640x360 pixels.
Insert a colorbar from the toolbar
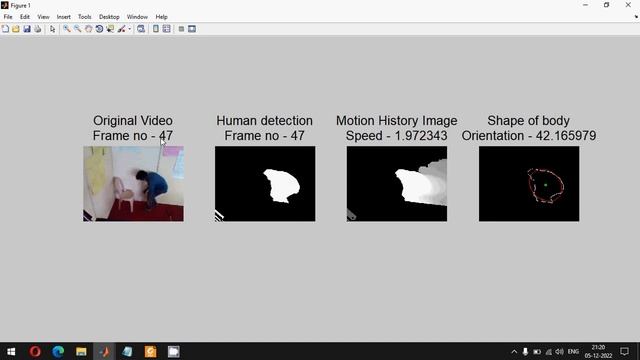(156, 29)
